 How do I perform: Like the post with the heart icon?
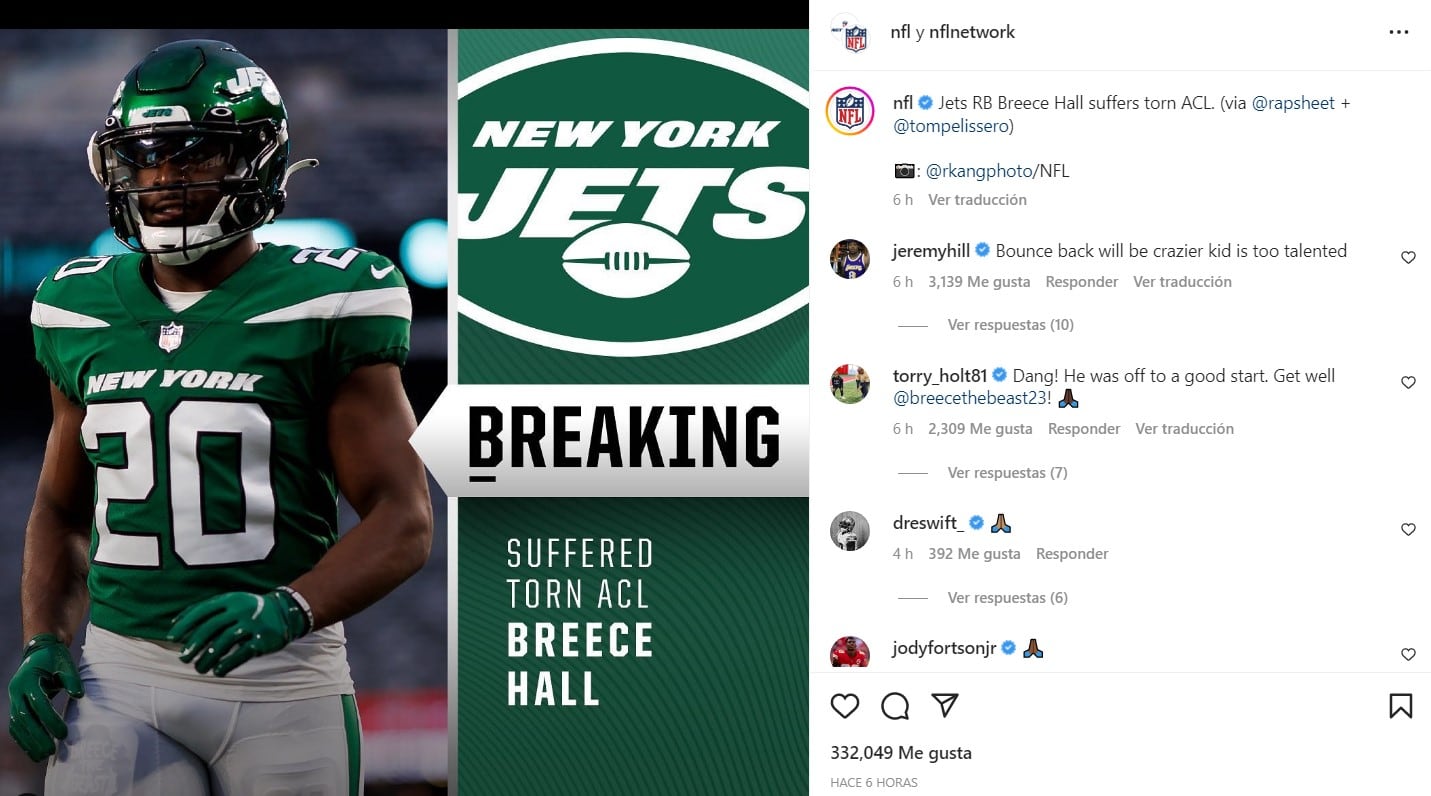(845, 706)
